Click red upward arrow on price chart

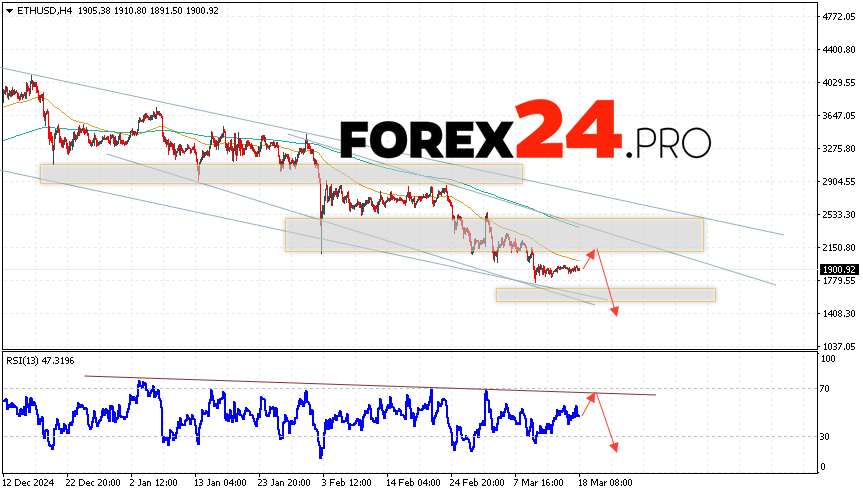[589, 260]
